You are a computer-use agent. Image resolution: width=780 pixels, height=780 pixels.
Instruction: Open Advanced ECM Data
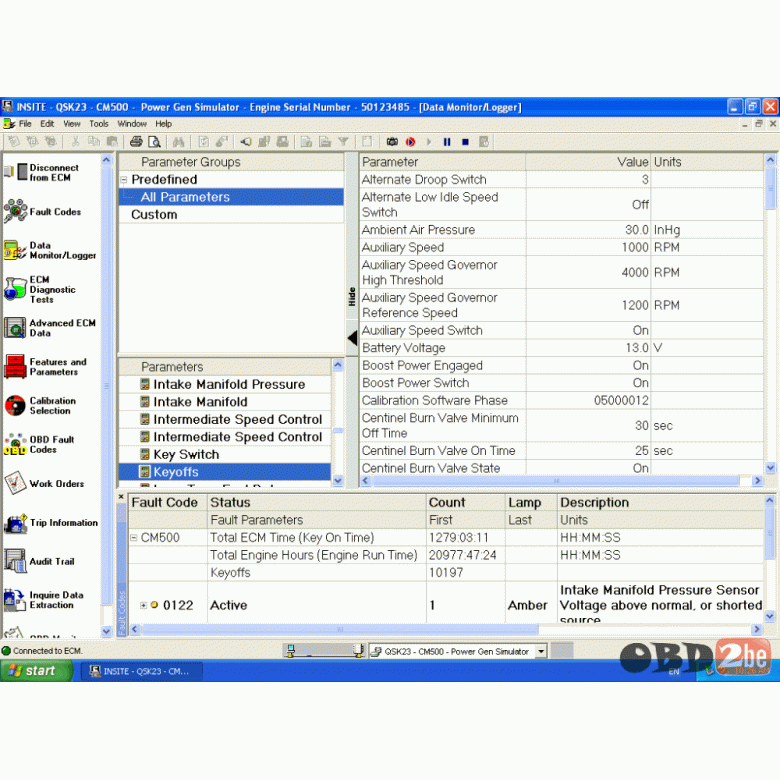[50, 328]
